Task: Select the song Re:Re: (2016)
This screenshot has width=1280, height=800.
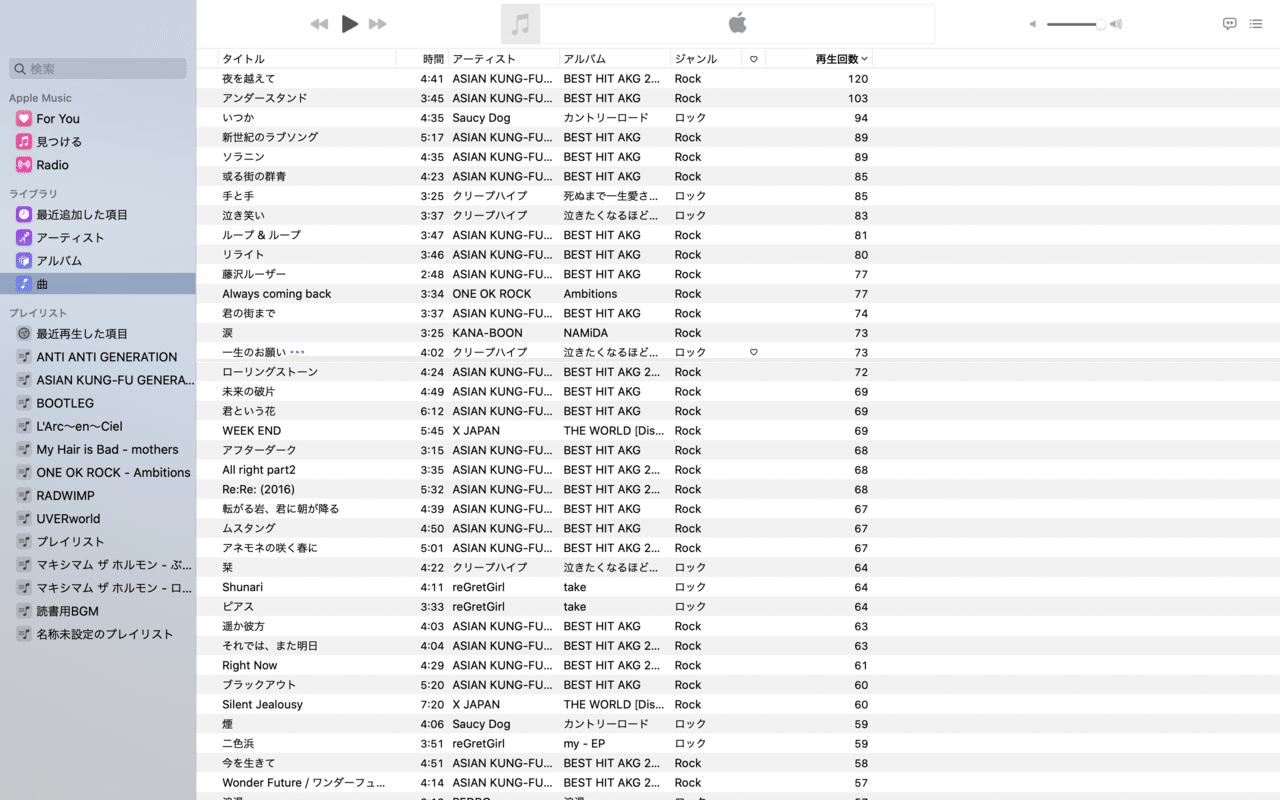Action: (259, 489)
